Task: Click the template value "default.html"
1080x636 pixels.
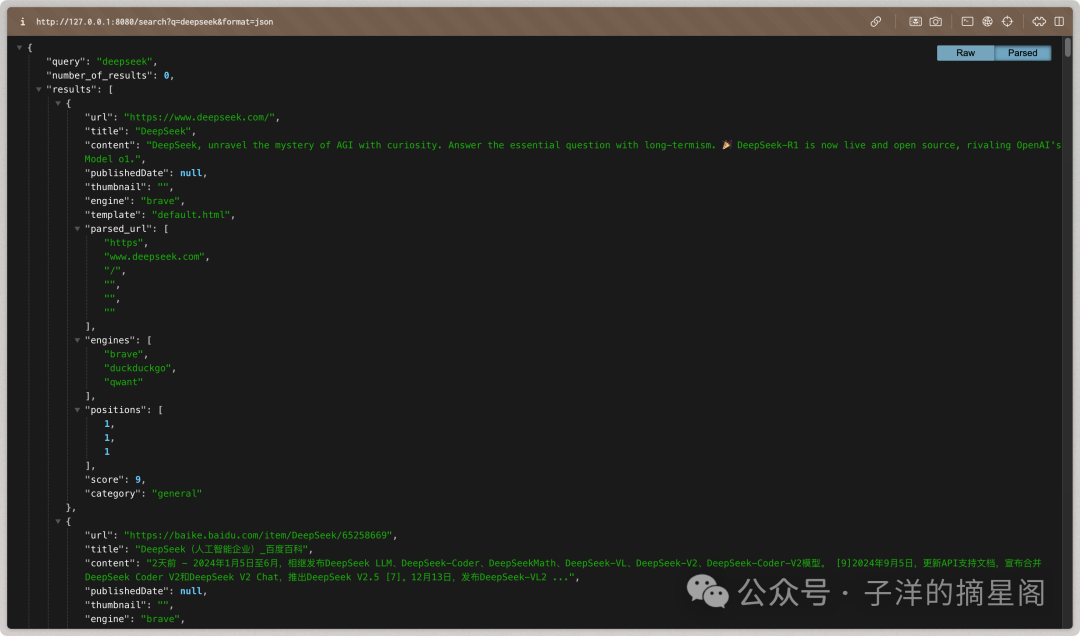Action: pyautogui.click(x=191, y=215)
